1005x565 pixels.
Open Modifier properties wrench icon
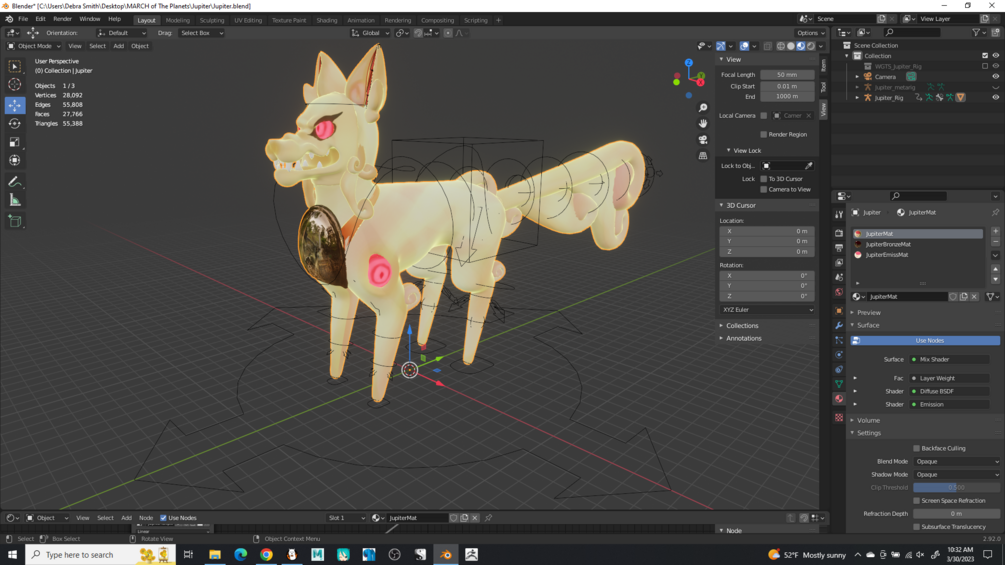coord(839,325)
